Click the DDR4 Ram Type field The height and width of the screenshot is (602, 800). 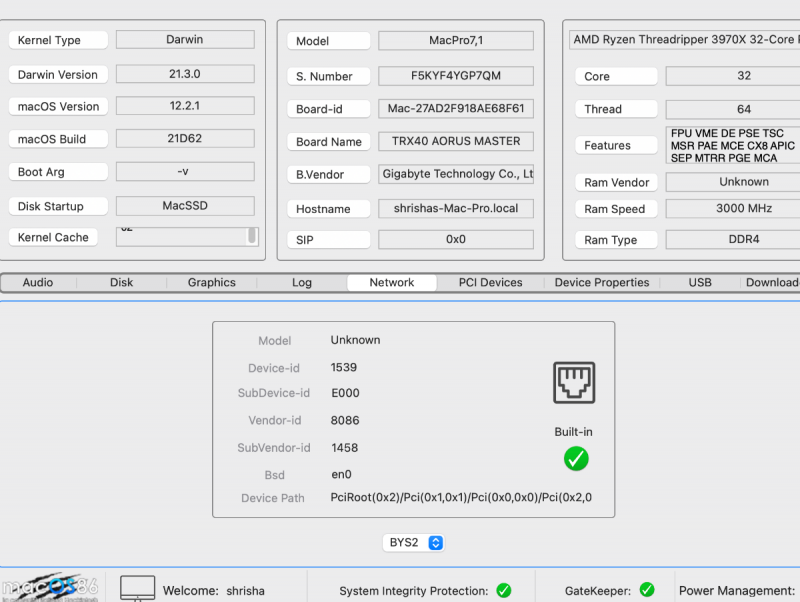pyautogui.click(x=733, y=239)
